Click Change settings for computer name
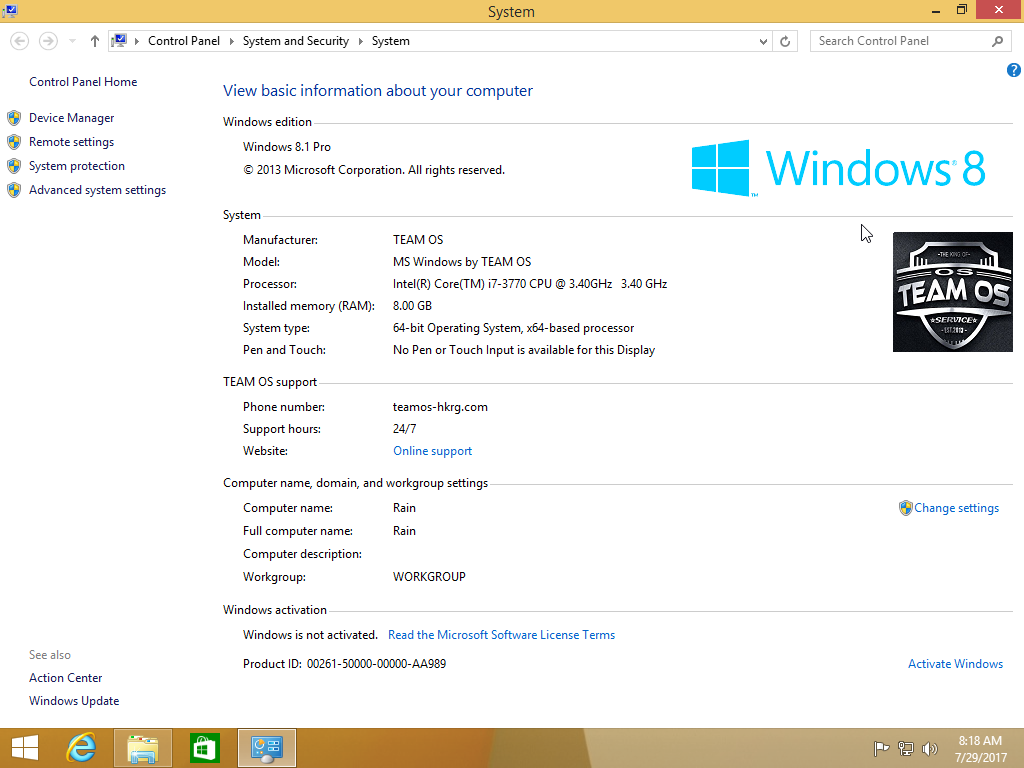Viewport: 1024px width, 768px height. pos(956,508)
